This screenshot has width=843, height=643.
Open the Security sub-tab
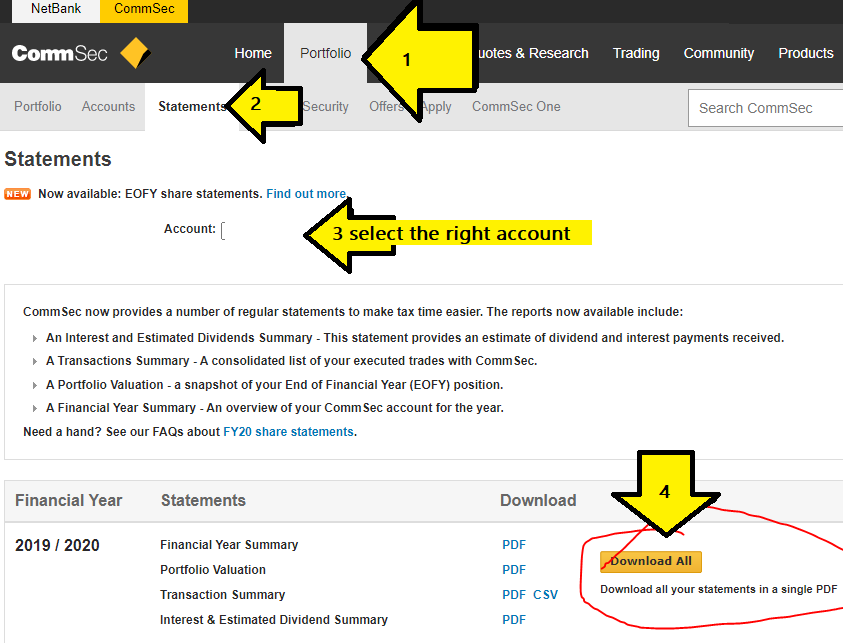tap(325, 106)
